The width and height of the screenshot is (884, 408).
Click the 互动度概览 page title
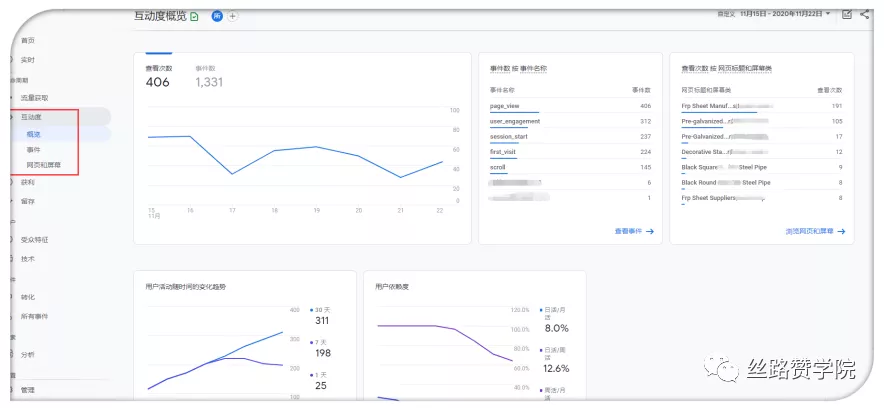point(160,16)
